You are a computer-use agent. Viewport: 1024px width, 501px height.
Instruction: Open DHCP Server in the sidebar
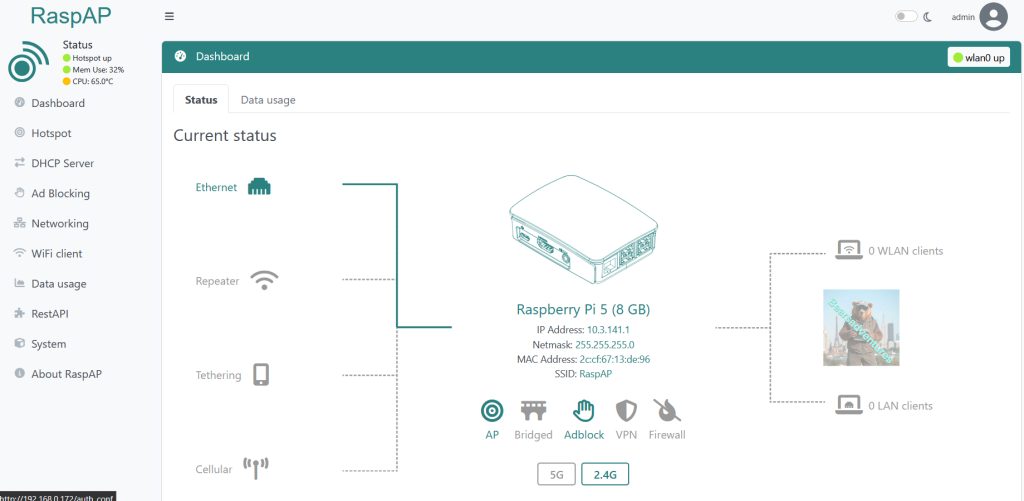click(x=63, y=163)
